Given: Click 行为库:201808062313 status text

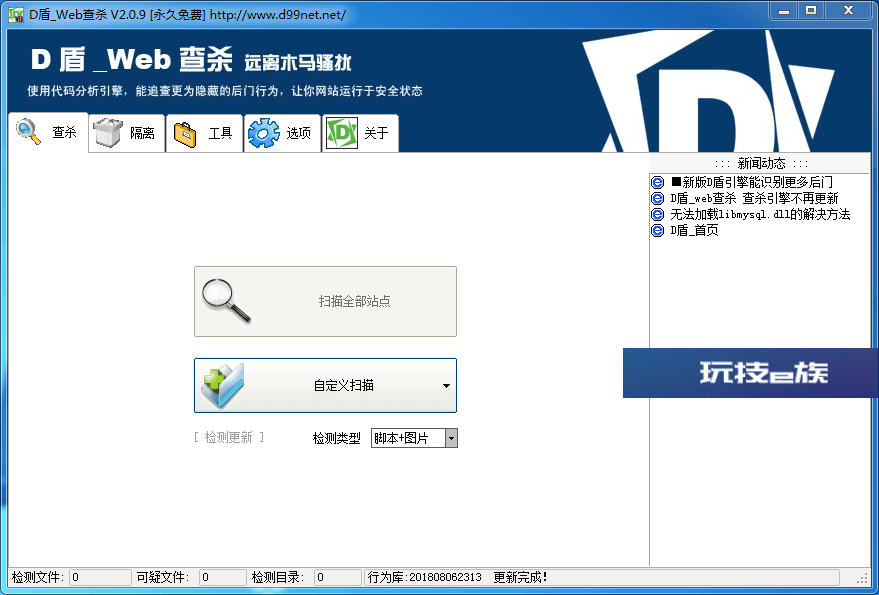Looking at the screenshot, I should tap(424, 577).
